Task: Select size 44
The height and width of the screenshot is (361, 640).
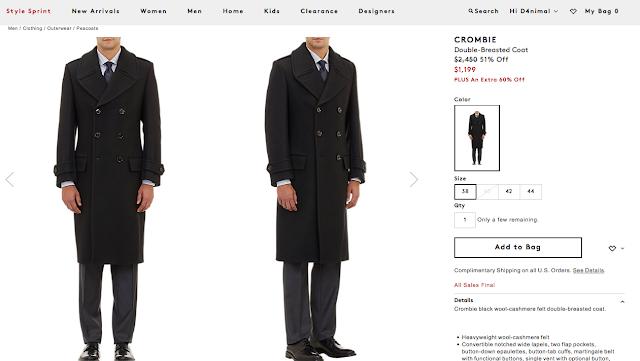Action: click(x=531, y=192)
